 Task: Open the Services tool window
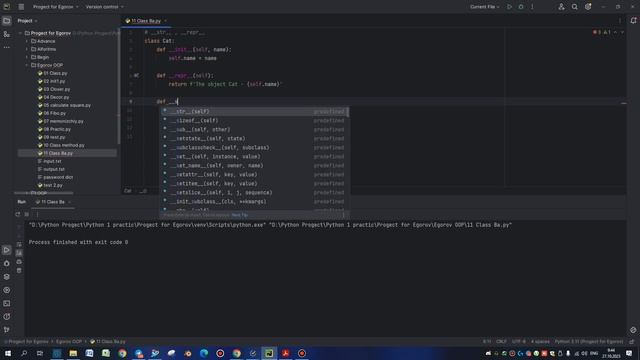7,290
